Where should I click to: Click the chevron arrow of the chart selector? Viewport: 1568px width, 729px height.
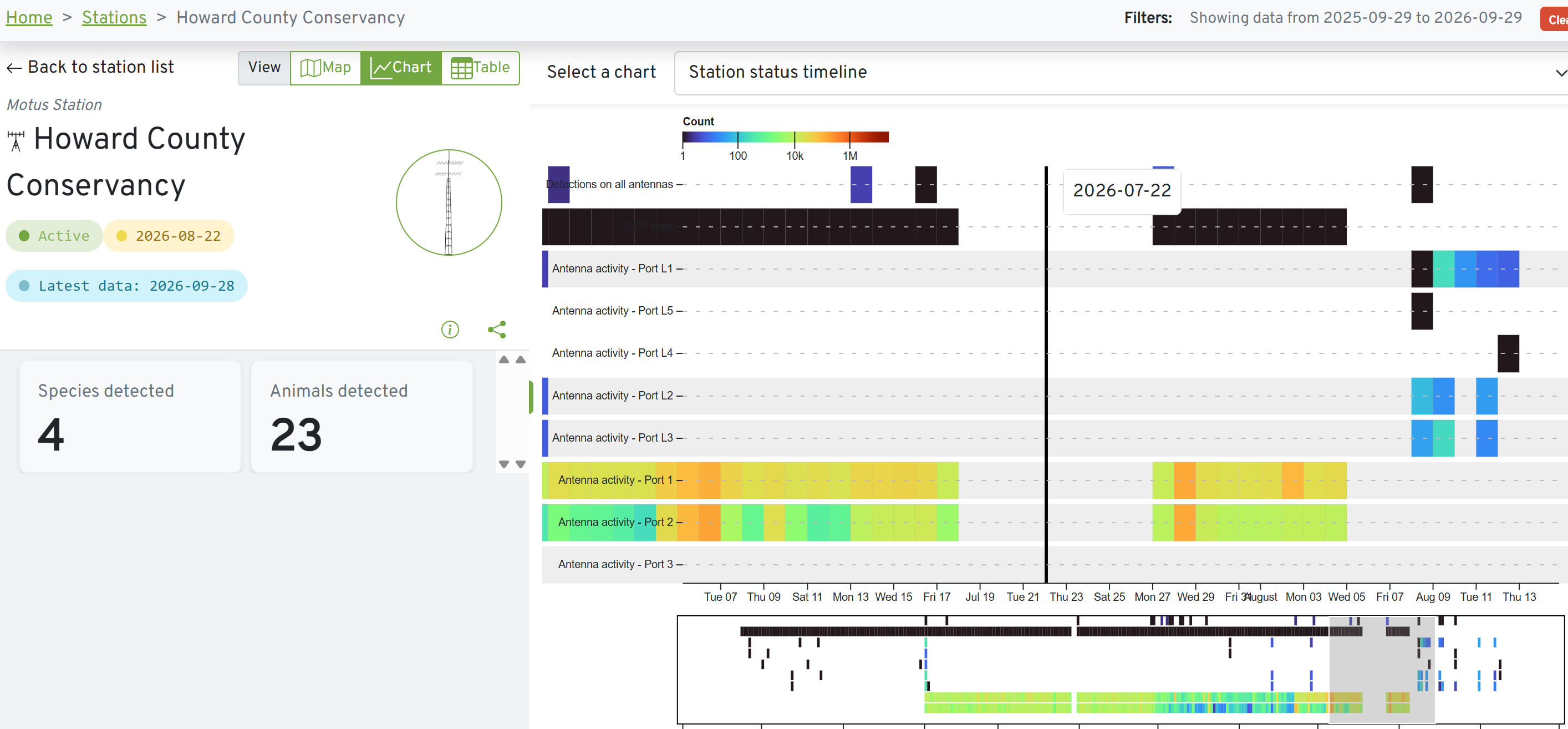1561,73
